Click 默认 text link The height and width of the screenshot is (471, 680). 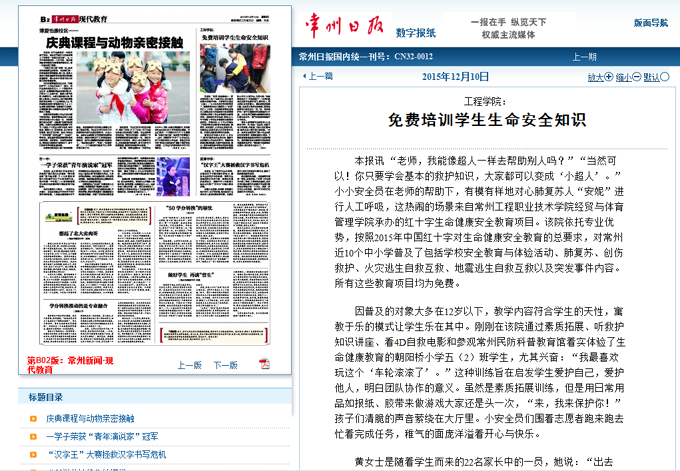[x=651, y=77]
